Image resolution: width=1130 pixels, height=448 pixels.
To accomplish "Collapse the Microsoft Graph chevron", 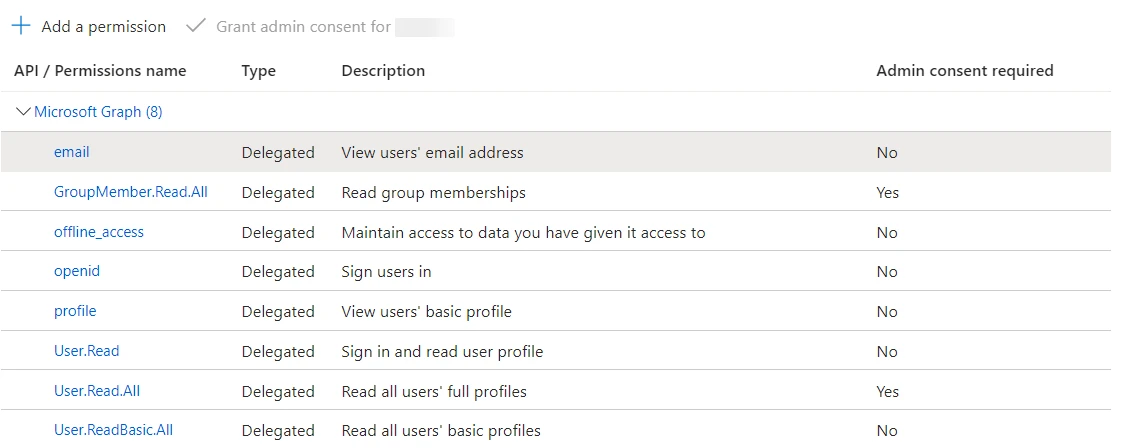I will point(23,112).
